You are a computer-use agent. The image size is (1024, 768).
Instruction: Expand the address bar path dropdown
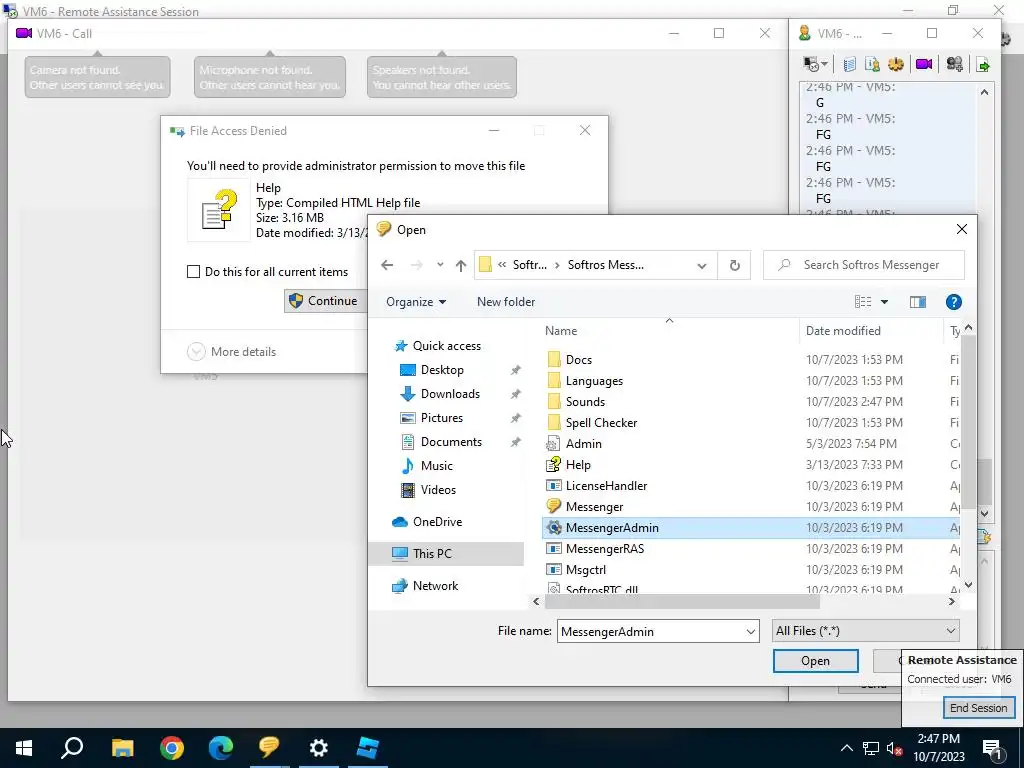coord(701,265)
